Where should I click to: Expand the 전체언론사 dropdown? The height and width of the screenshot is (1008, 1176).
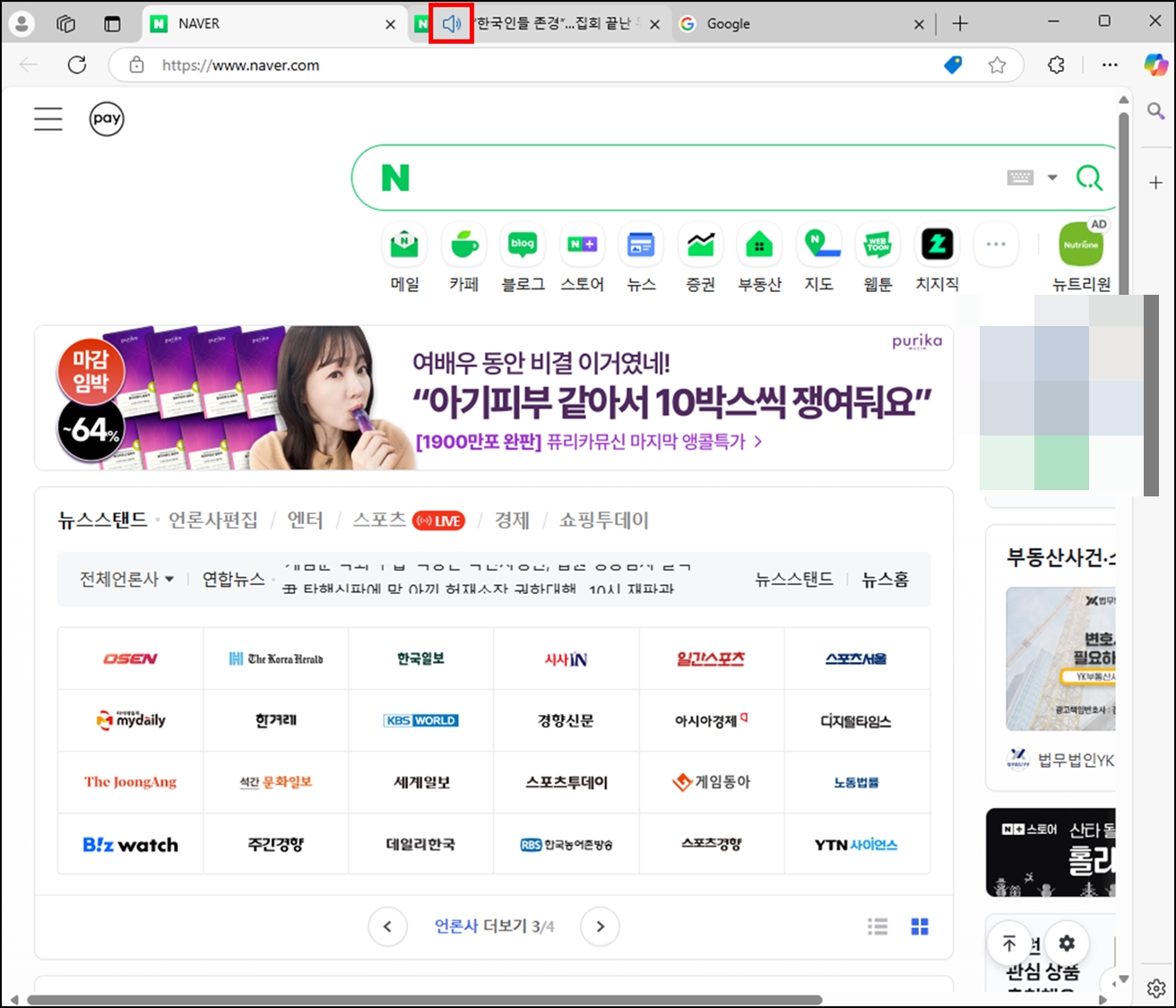[x=127, y=579]
